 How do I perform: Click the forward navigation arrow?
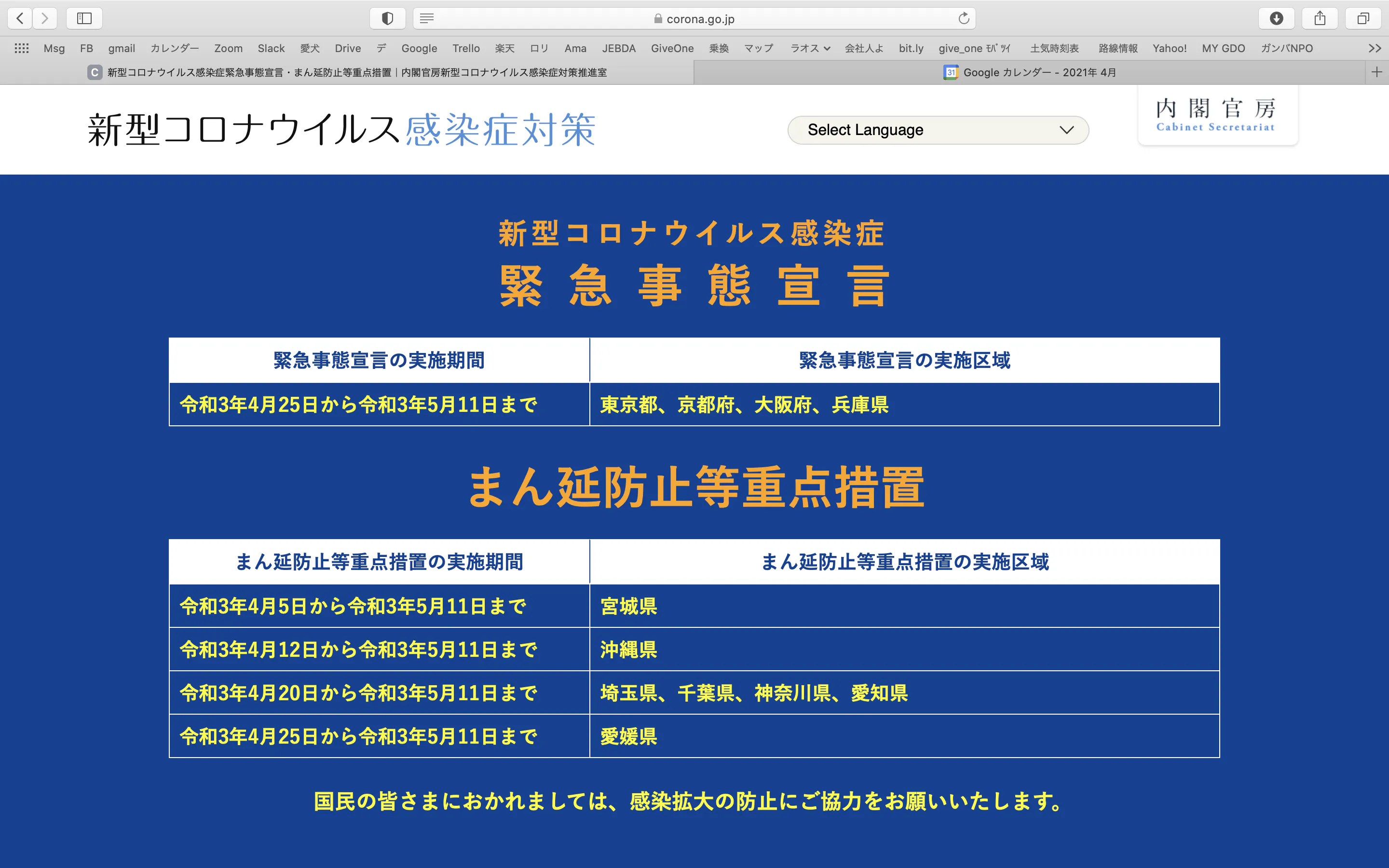45,18
